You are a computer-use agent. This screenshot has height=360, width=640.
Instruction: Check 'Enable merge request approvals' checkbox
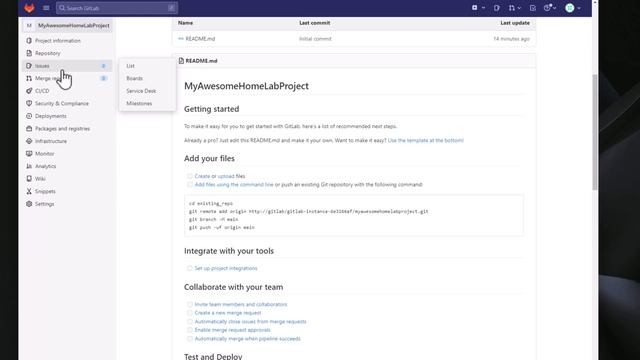pyautogui.click(x=190, y=330)
